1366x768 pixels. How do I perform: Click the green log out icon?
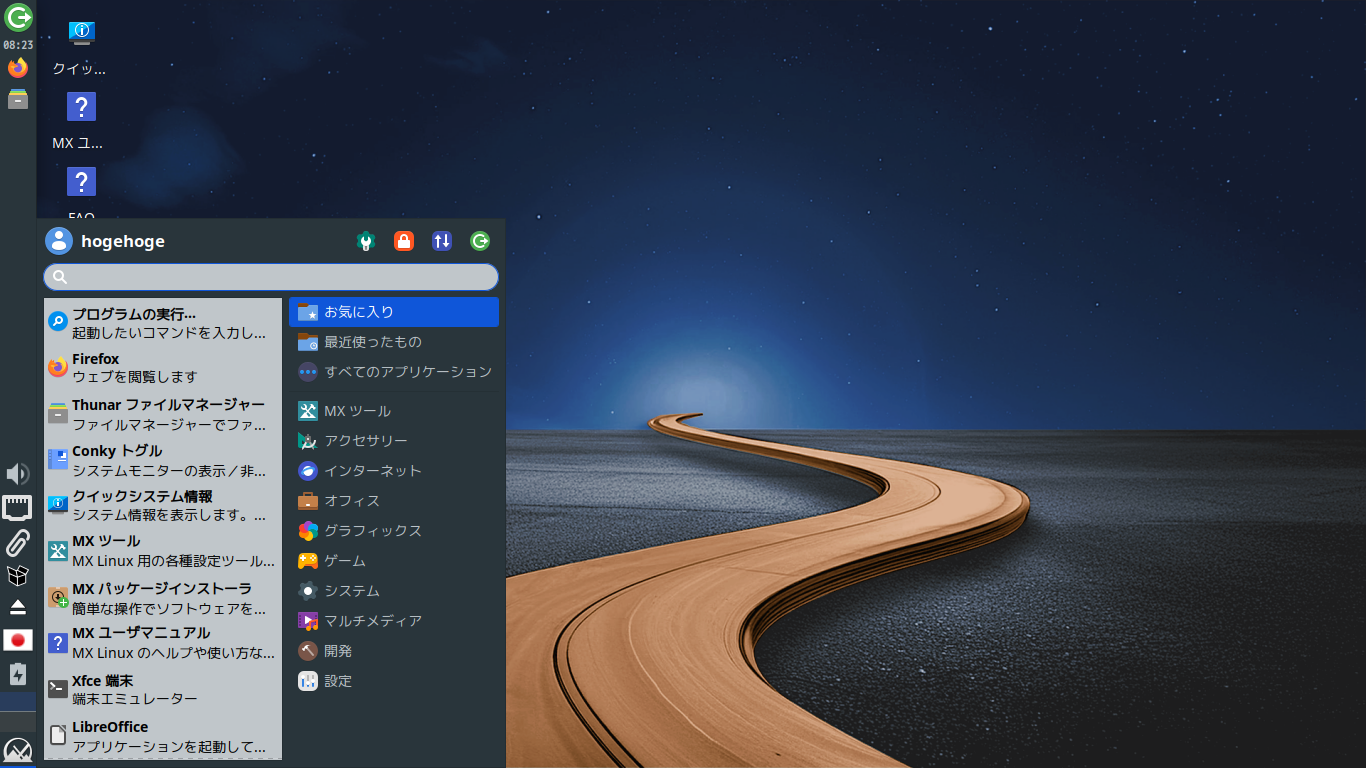tap(480, 241)
